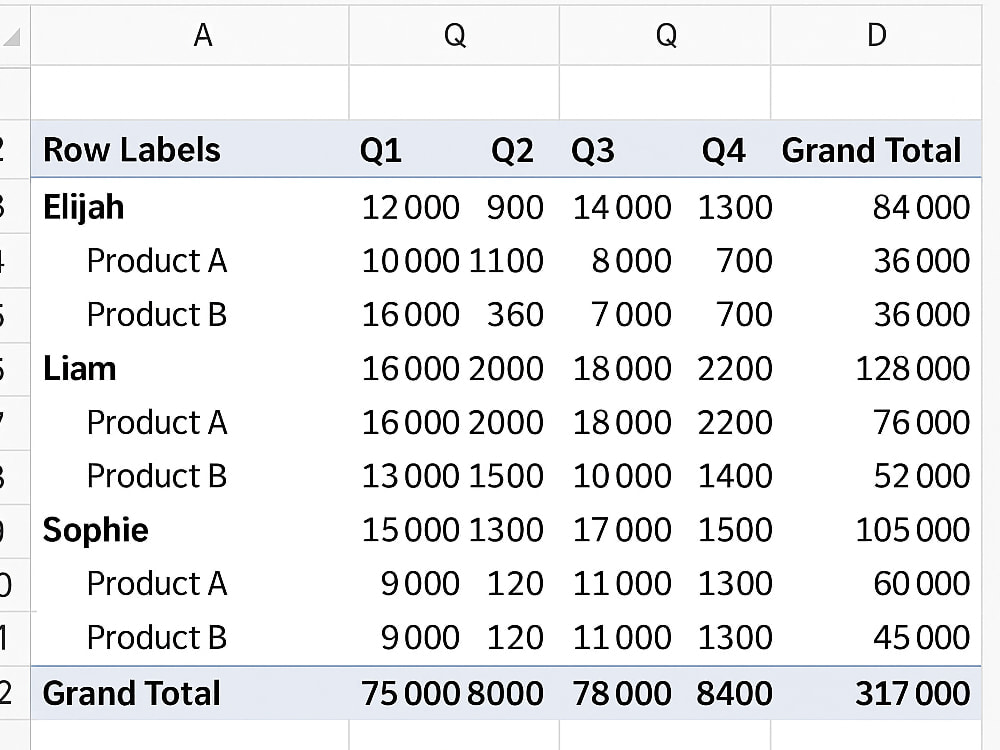
Task: Click Elijah's 84 000 total cell
Action: (x=922, y=207)
